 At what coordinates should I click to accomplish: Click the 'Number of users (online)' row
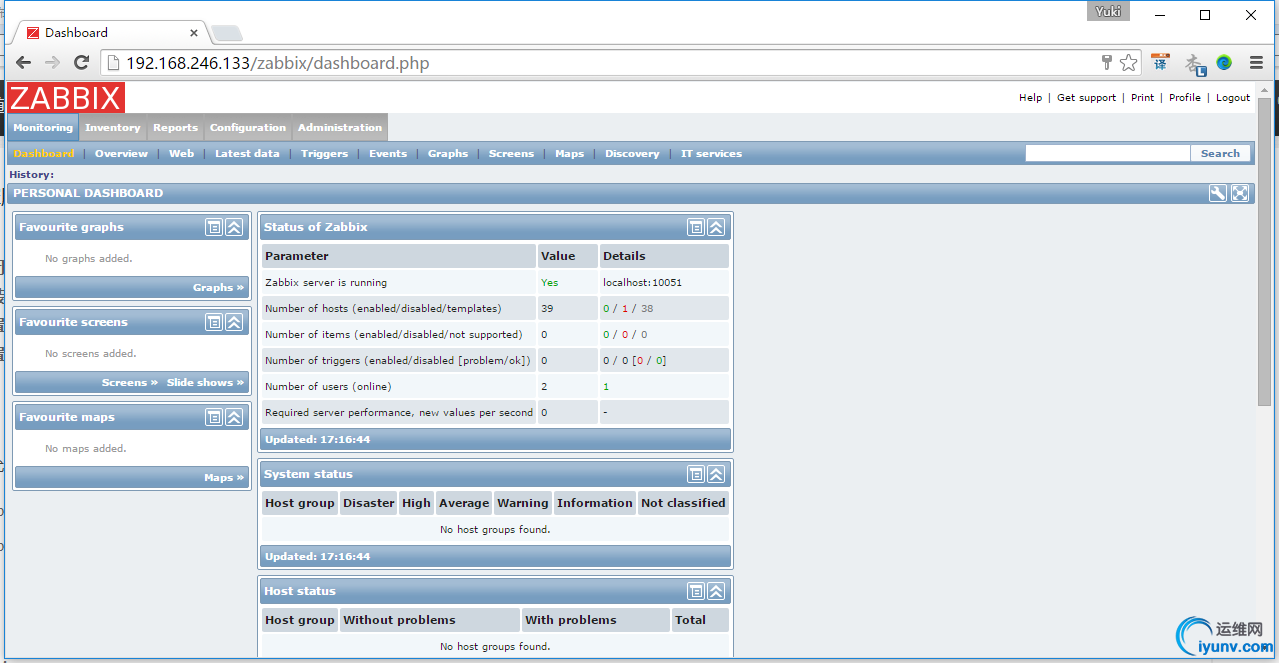click(x=496, y=386)
